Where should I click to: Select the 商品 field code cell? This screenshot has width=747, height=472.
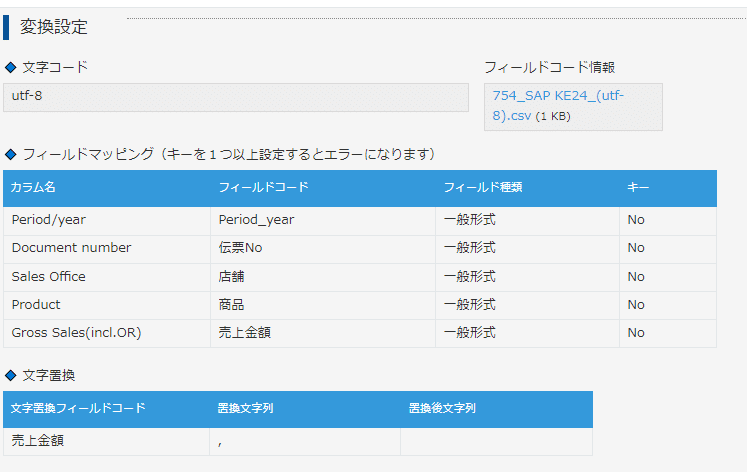(323, 305)
